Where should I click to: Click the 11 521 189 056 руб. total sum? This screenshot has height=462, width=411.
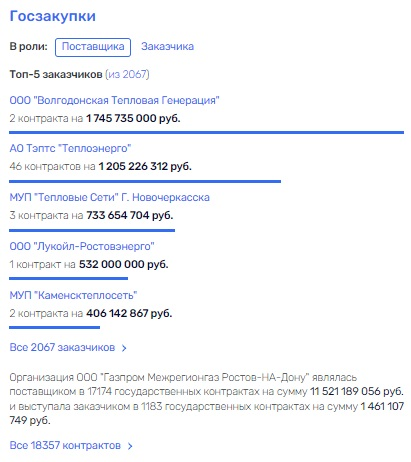click(x=357, y=391)
